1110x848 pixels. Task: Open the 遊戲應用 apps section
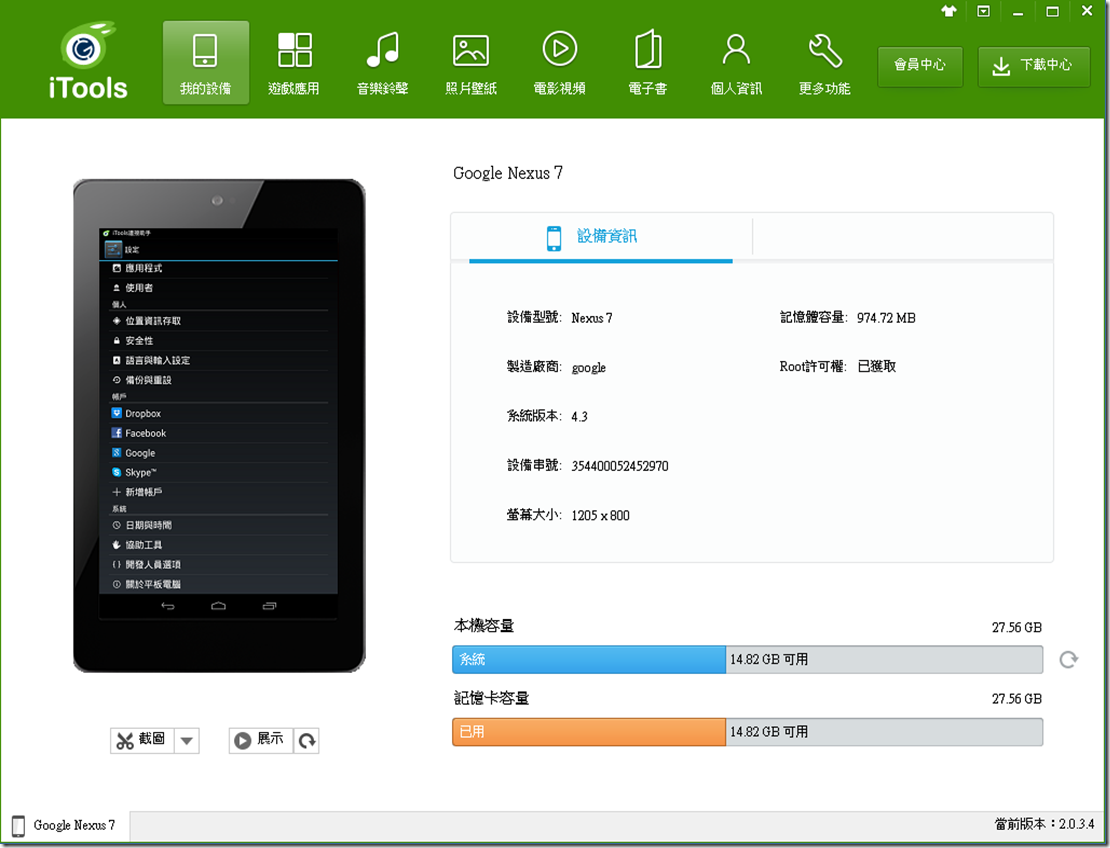pos(294,62)
